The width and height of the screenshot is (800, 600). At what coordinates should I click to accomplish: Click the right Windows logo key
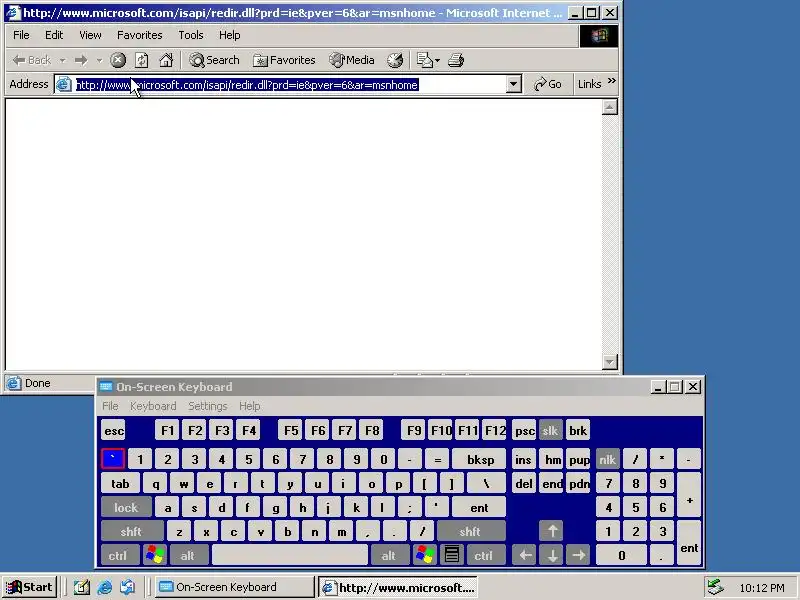click(x=424, y=555)
